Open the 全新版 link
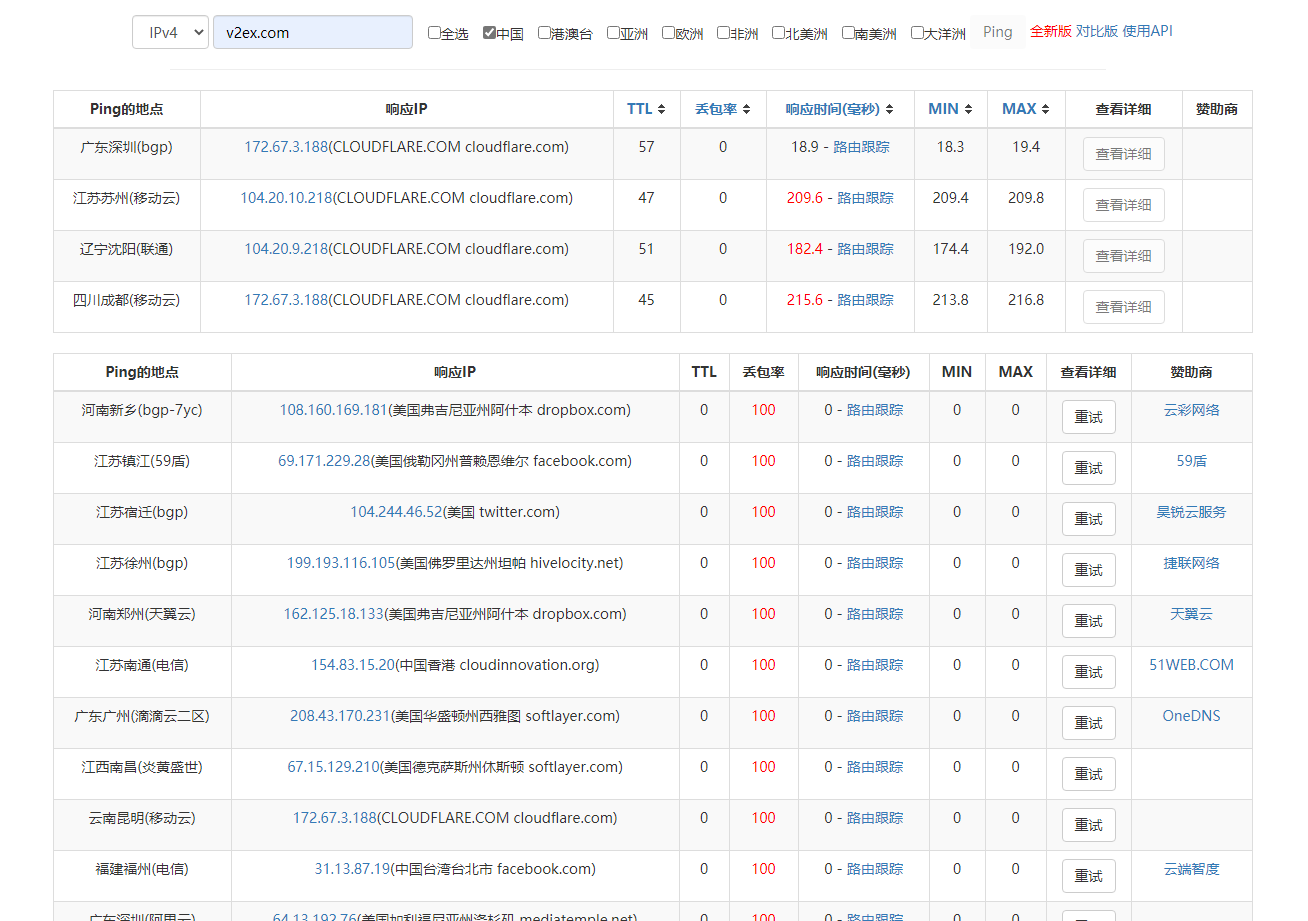Screen dimensions: 1308x921 pos(1050,31)
